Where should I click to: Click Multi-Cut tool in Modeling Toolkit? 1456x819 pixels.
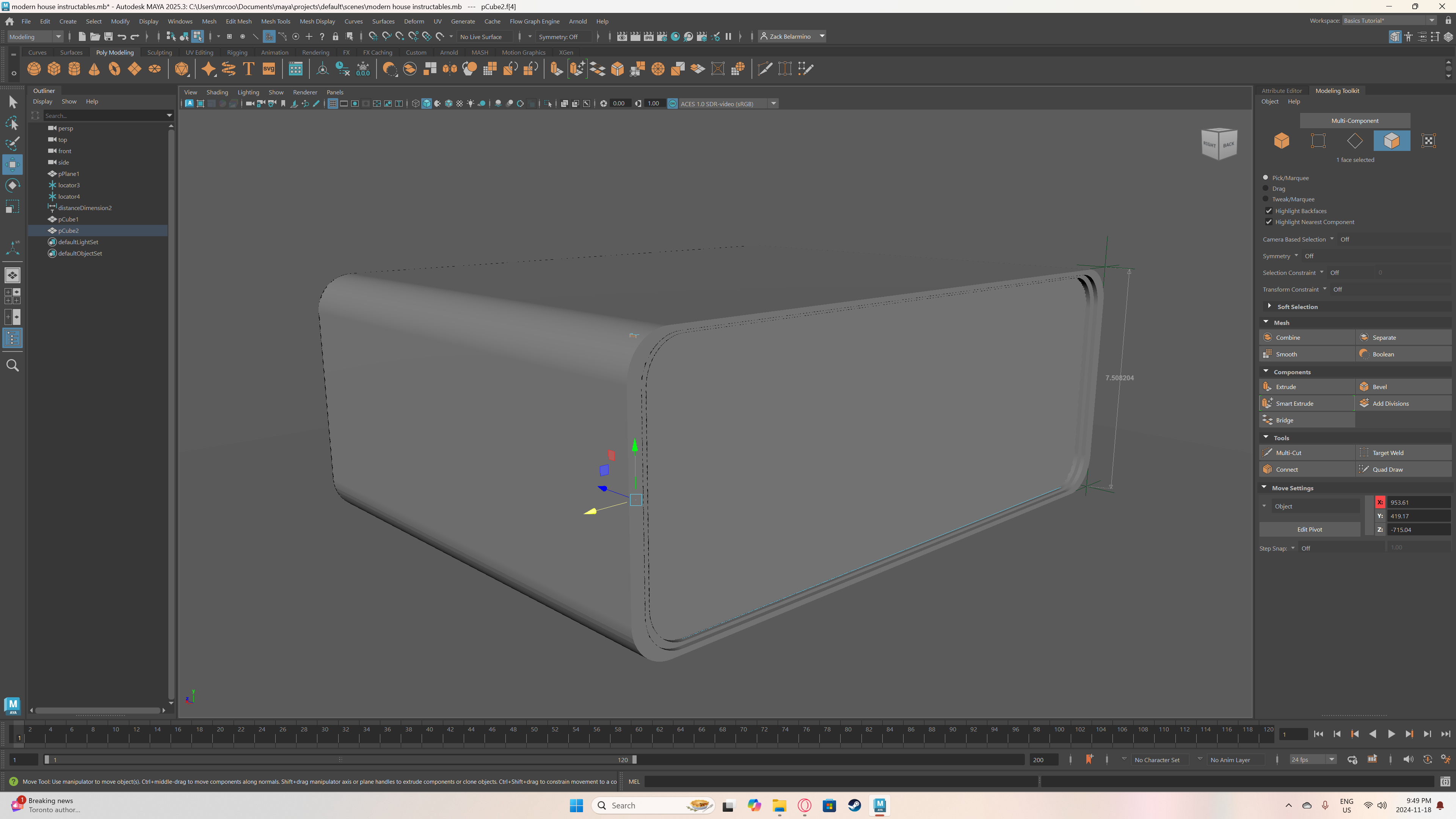pos(1307,453)
